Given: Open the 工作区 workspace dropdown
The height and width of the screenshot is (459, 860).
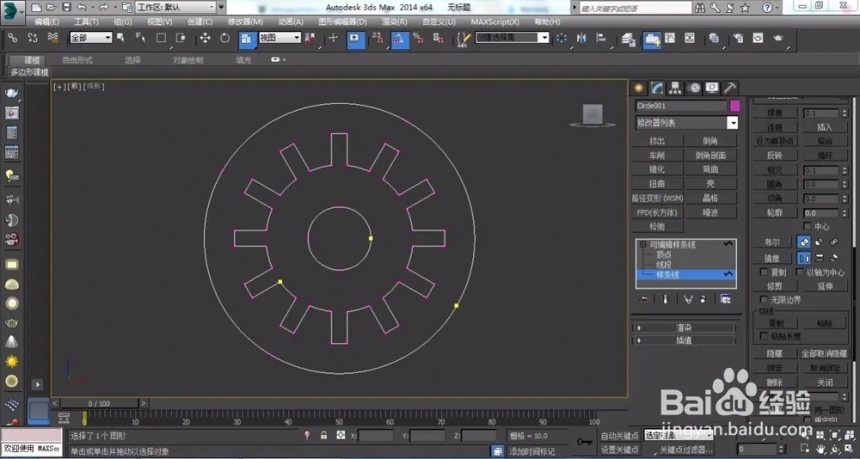Looking at the screenshot, I should pyautogui.click(x=176, y=8).
